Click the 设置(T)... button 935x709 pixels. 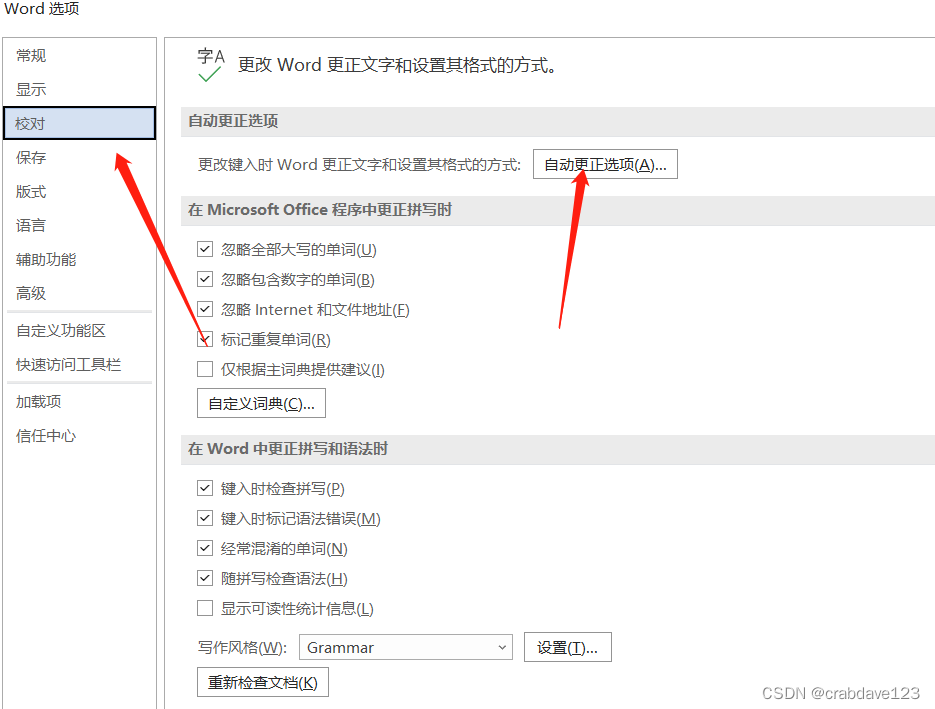pyautogui.click(x=568, y=647)
